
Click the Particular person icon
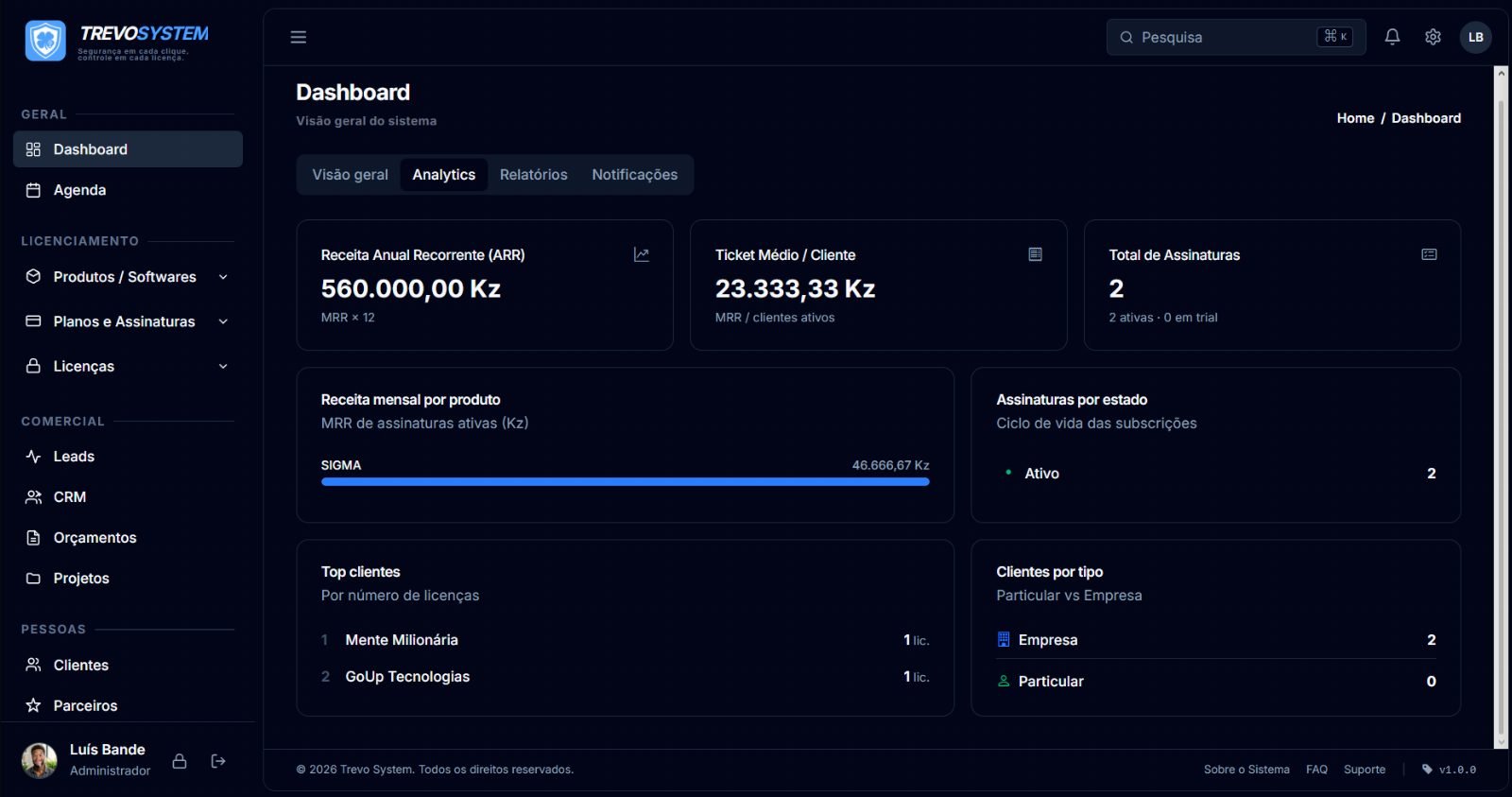click(x=1004, y=681)
